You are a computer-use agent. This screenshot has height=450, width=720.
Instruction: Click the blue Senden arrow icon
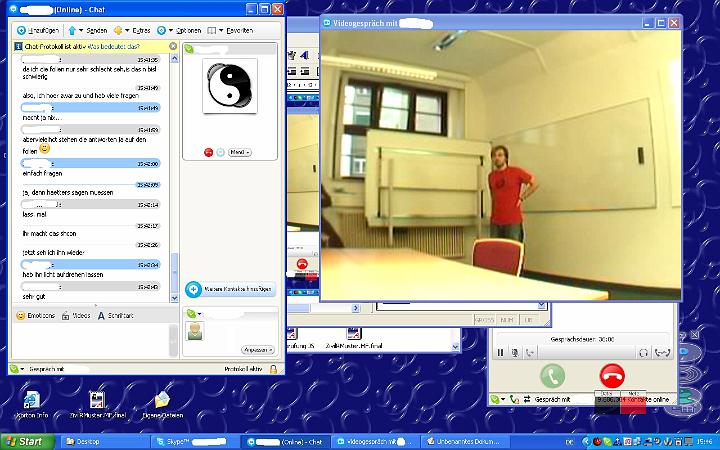point(72,31)
